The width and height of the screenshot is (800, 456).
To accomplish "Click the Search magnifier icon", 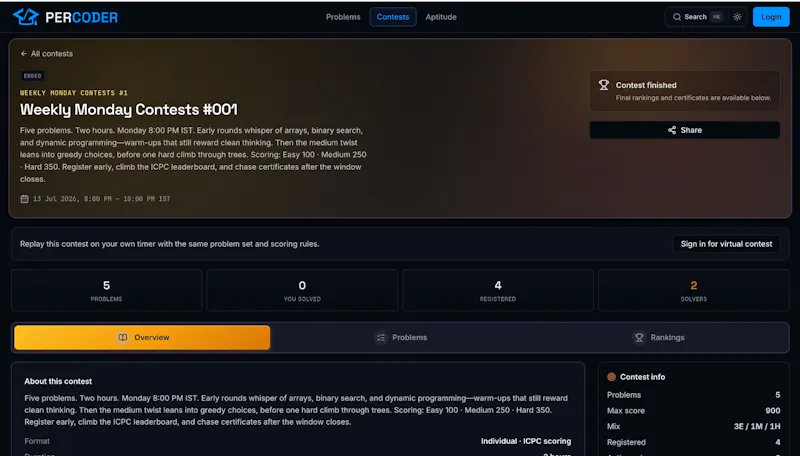I will coord(677,17).
